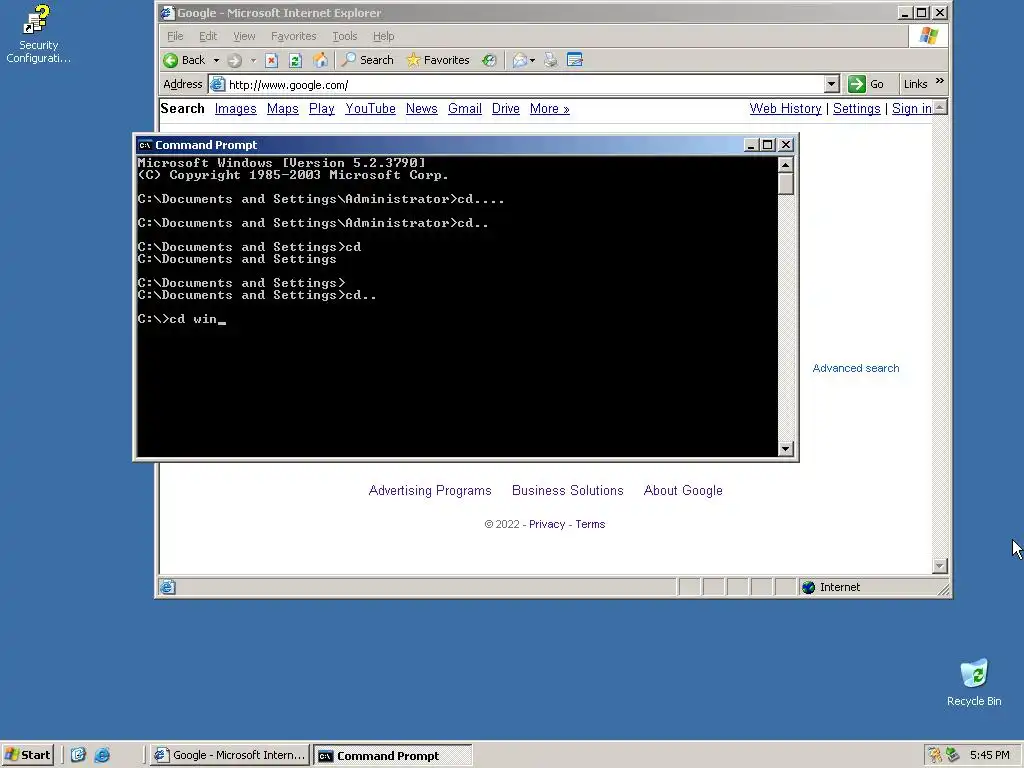Click Advanced search link
Image resolution: width=1024 pixels, height=768 pixels.
(x=856, y=368)
